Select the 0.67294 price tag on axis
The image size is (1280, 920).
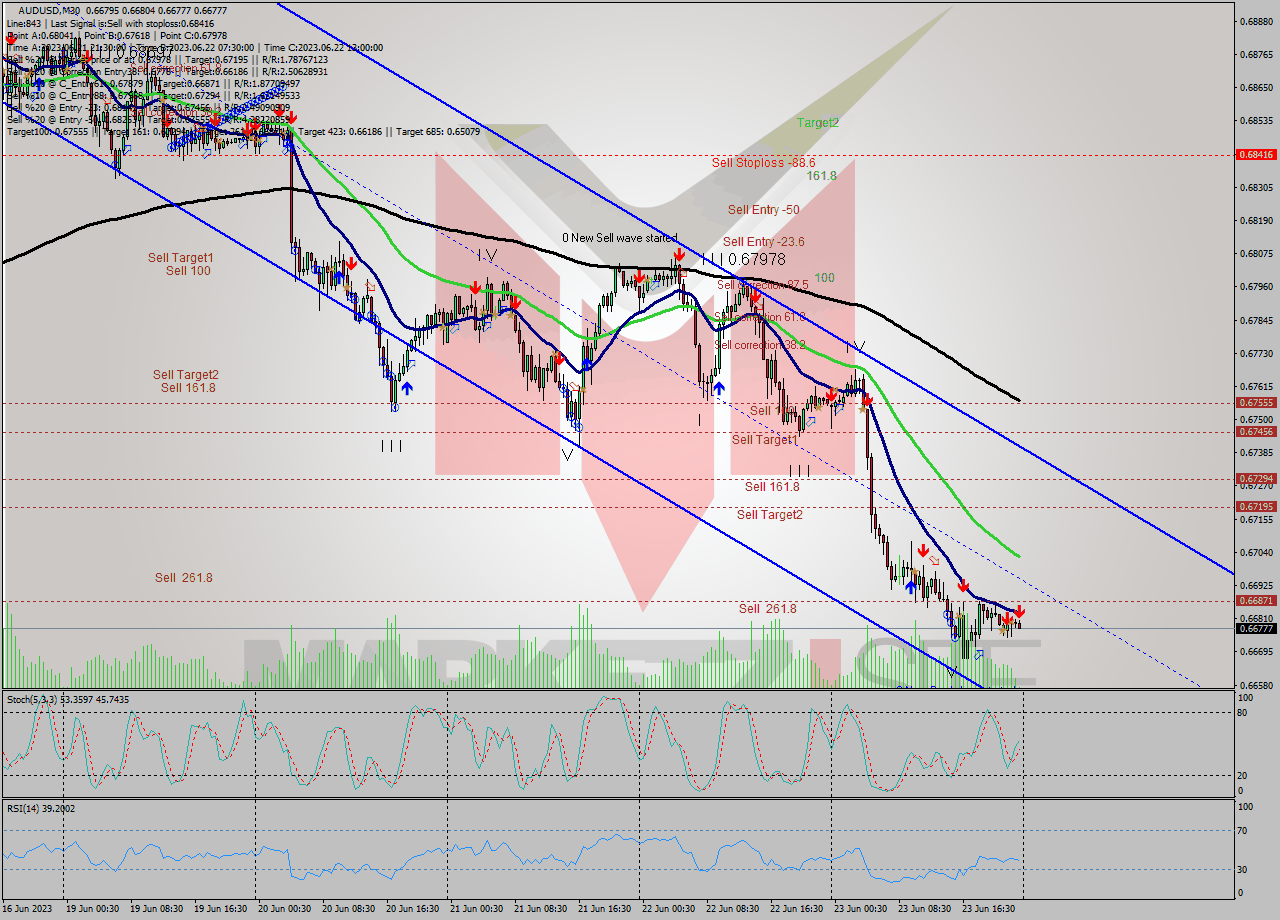(1256, 479)
